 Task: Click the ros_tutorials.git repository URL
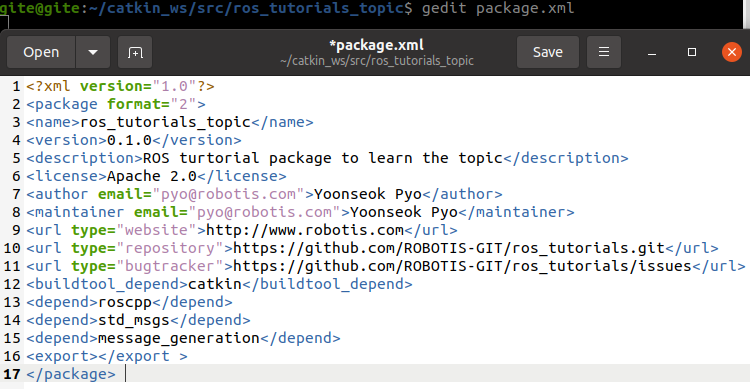449,248
